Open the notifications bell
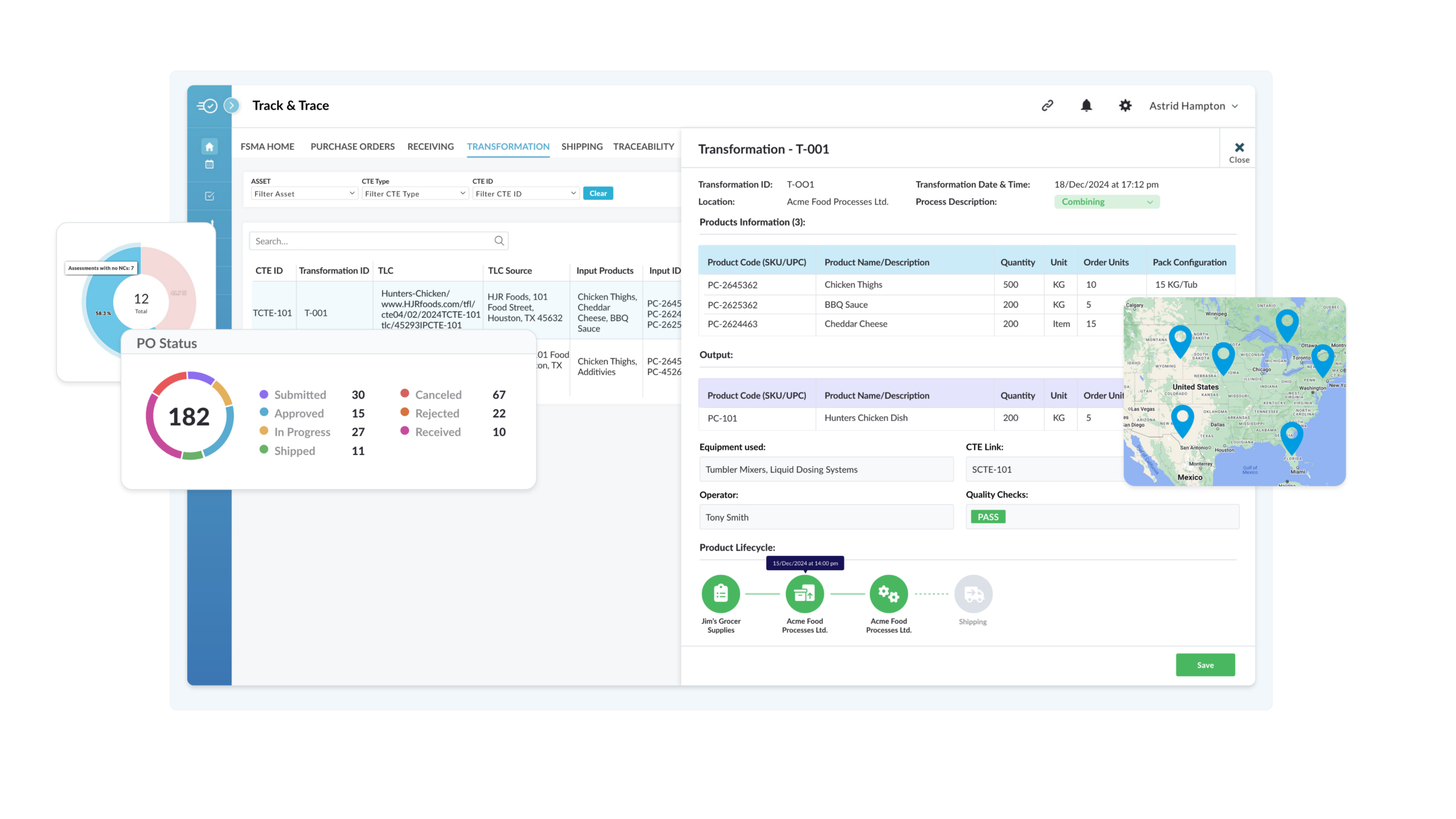1456x819 pixels. (1086, 106)
